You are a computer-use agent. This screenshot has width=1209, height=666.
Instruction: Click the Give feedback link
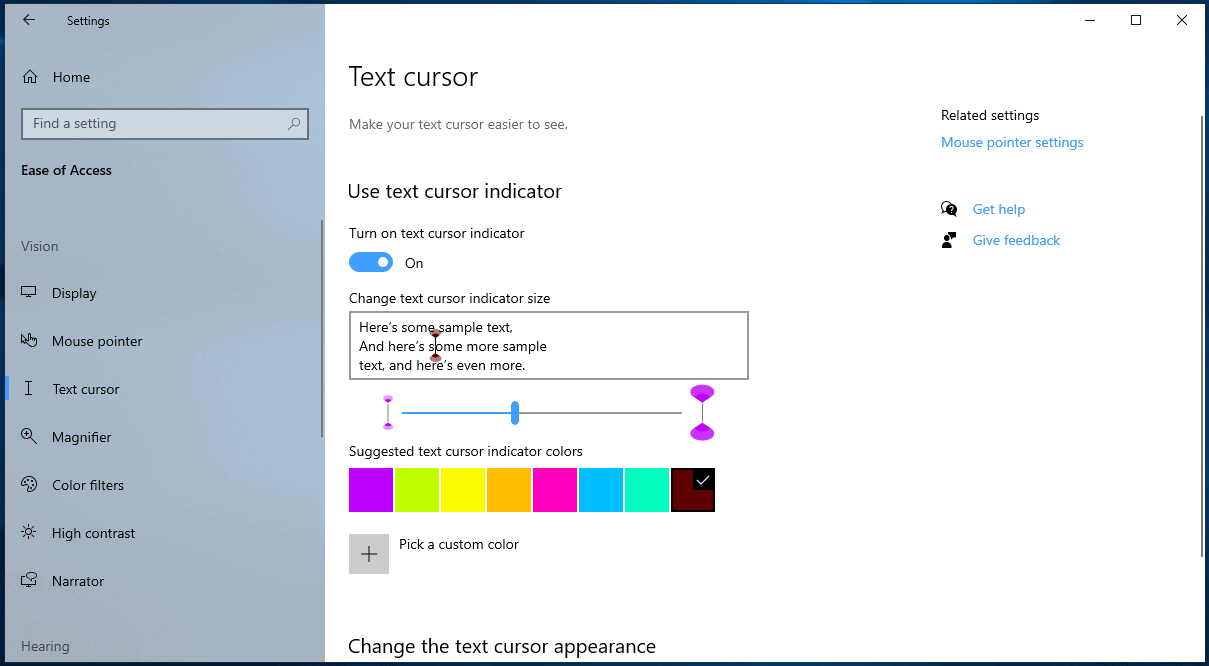(x=1016, y=240)
